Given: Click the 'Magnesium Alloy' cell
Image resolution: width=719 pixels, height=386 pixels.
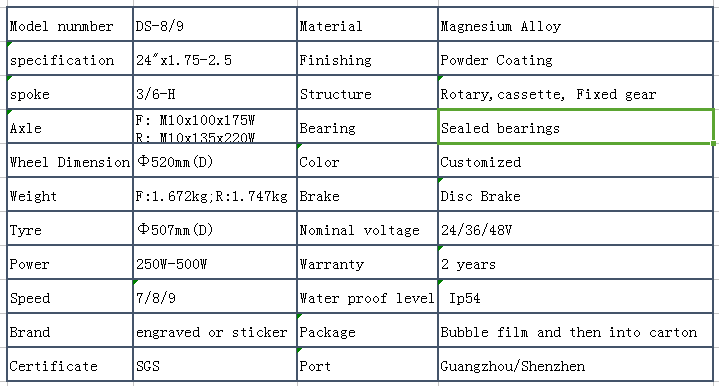Looking at the screenshot, I should click(x=575, y=24).
